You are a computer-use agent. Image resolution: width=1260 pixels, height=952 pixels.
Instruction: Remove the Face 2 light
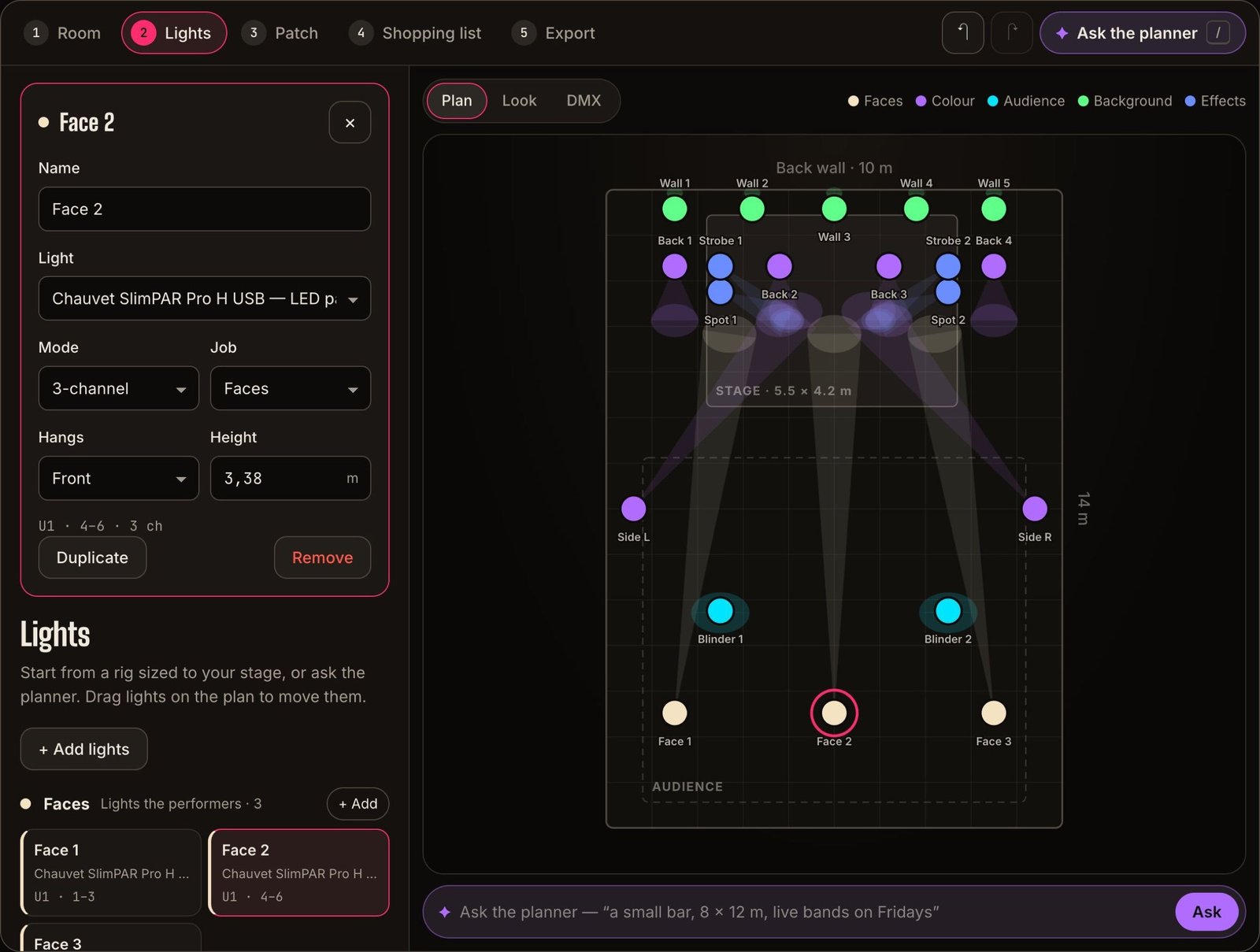[x=322, y=557]
